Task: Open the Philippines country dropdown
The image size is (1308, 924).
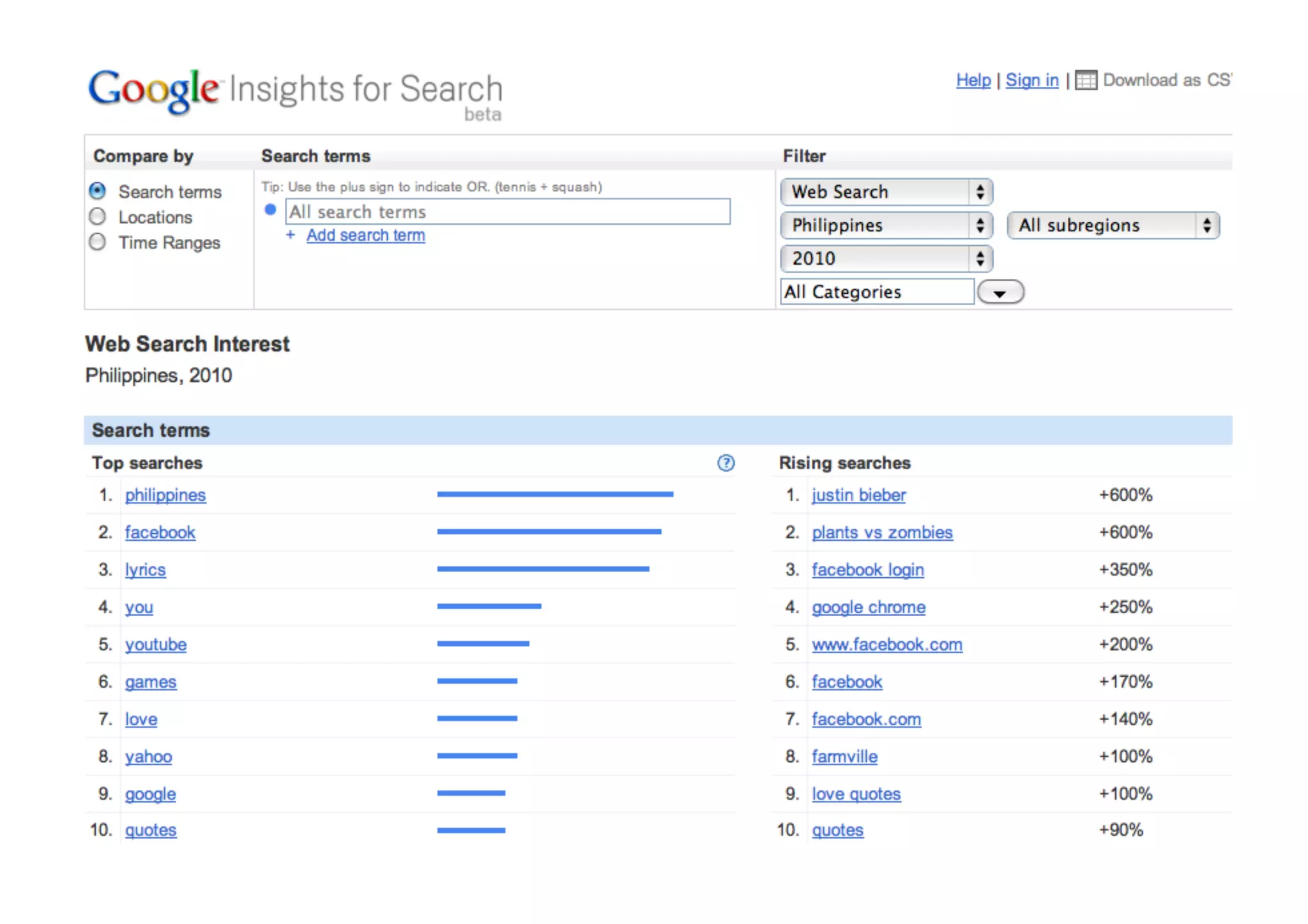Action: click(x=886, y=225)
